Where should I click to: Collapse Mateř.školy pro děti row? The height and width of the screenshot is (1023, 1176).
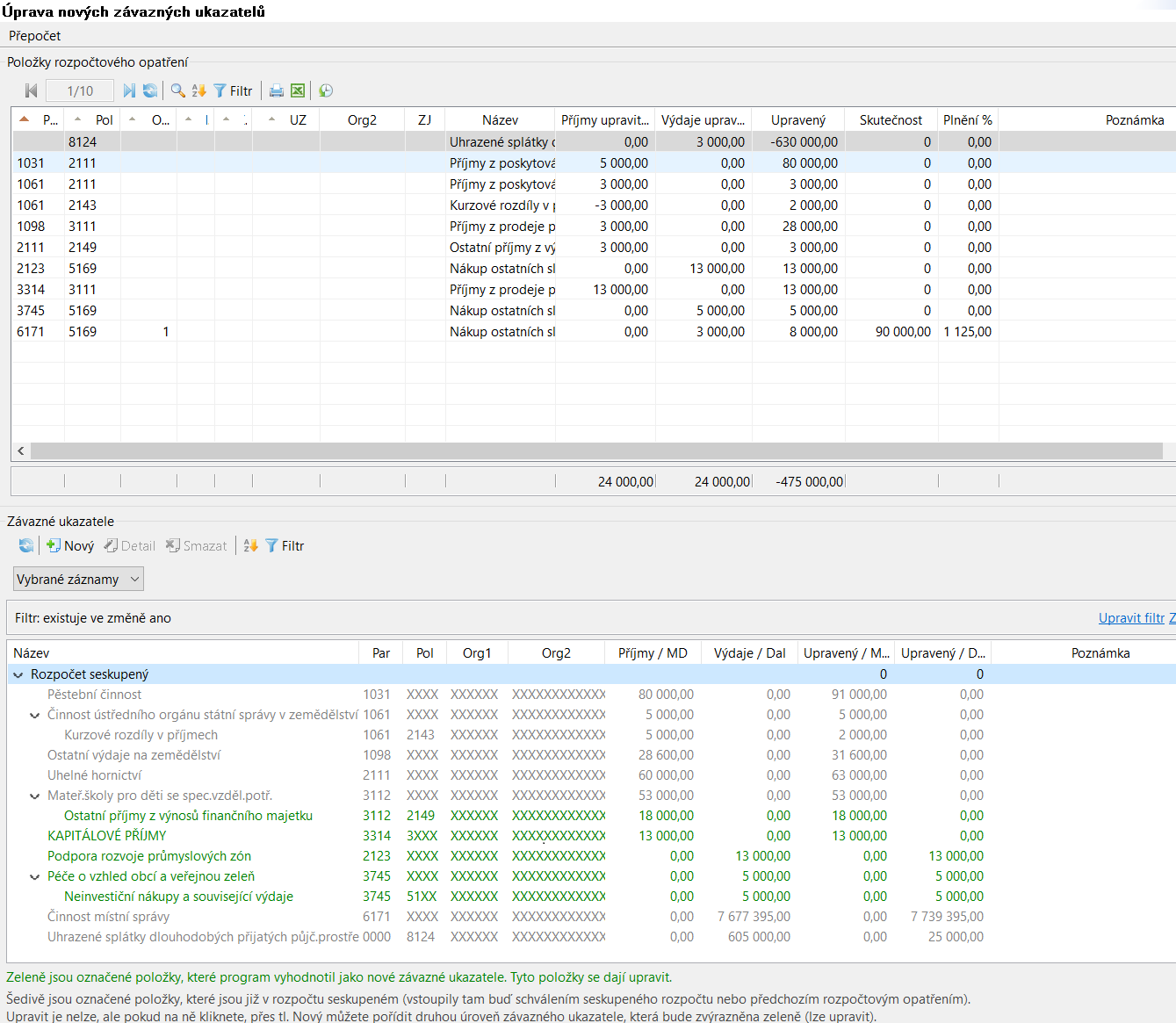[x=35, y=796]
